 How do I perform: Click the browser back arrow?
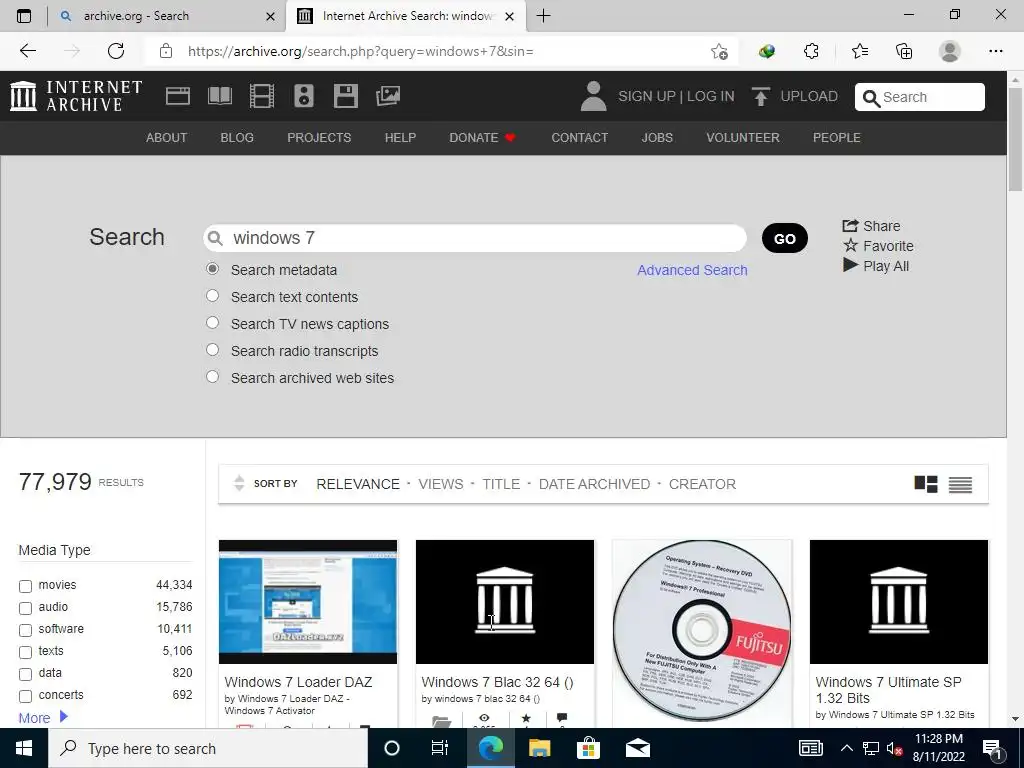point(27,51)
